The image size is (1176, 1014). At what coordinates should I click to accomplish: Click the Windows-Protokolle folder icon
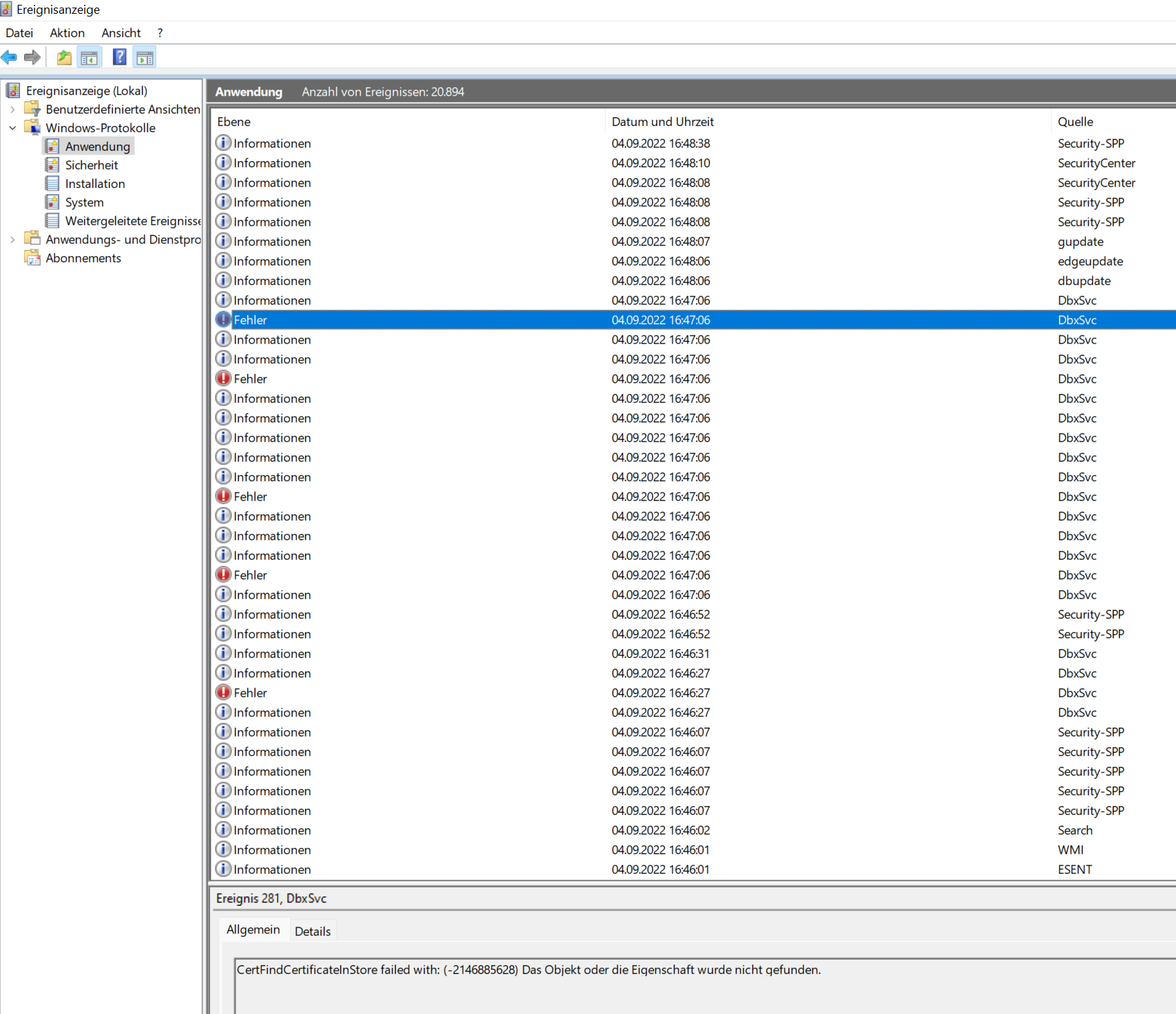coord(32,127)
